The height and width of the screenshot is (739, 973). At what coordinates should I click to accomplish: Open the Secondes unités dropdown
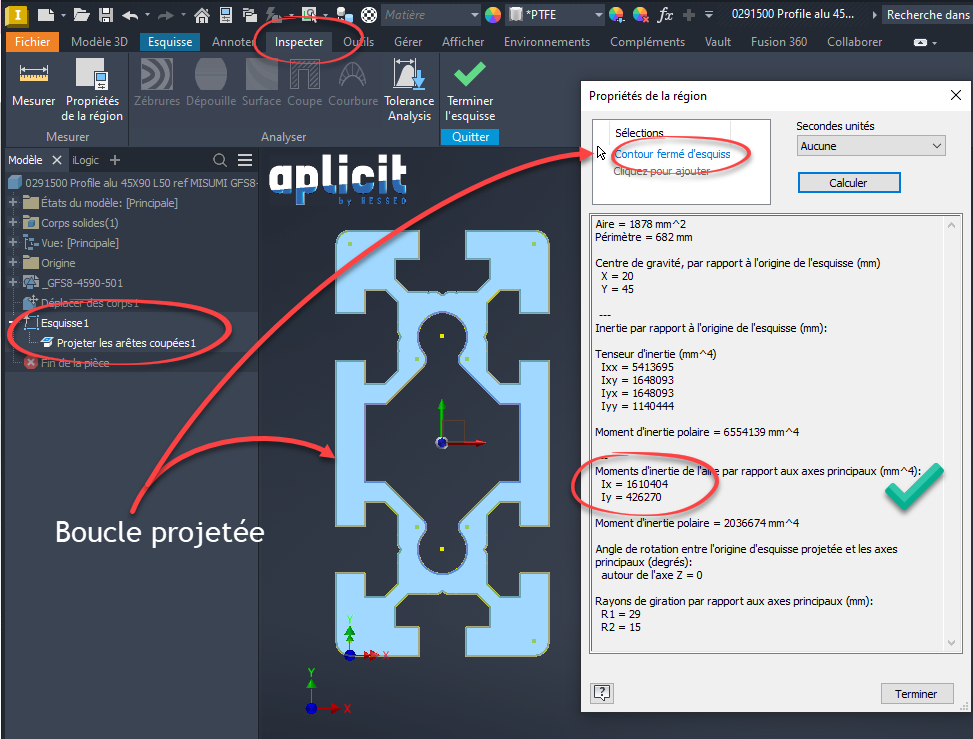point(870,146)
